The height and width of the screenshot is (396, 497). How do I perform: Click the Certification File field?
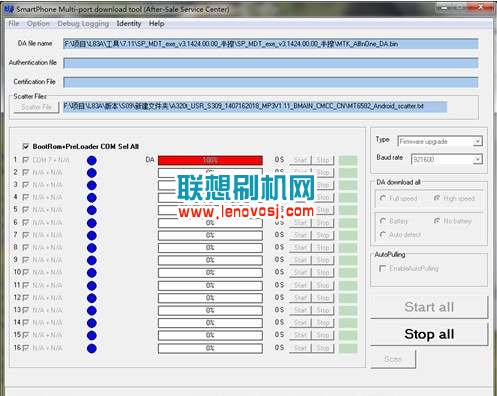[x=271, y=82]
